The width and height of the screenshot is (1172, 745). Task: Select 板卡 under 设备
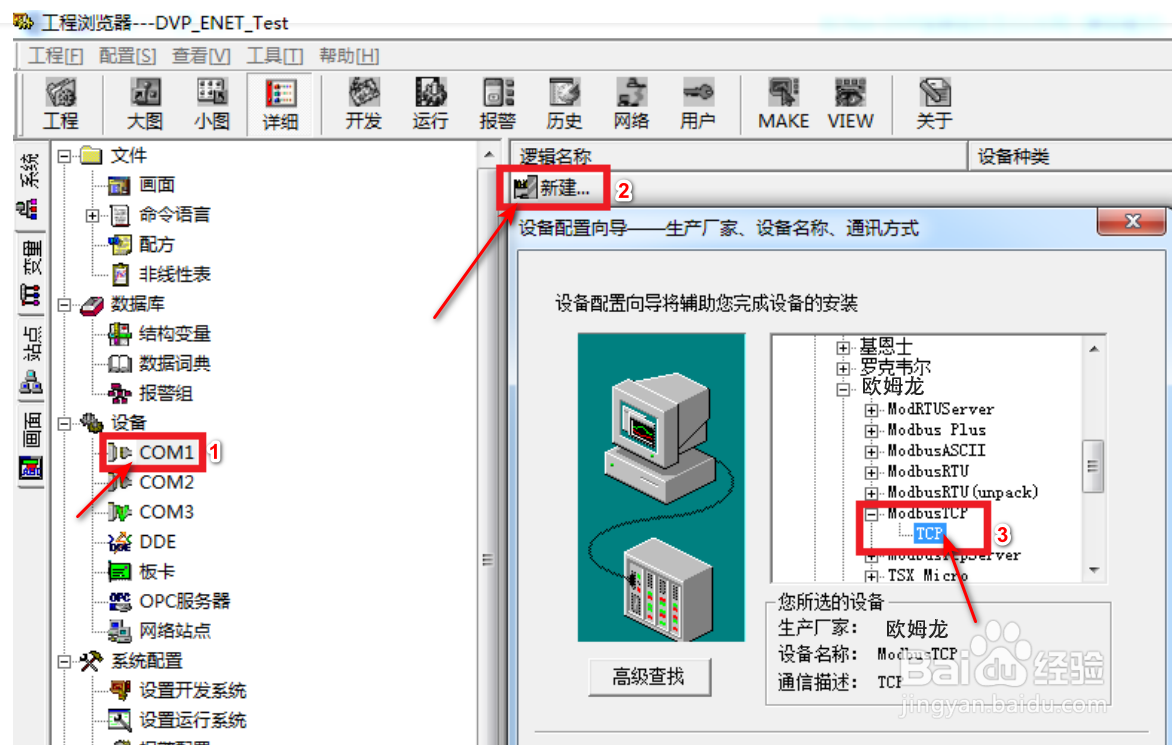[x=157, y=572]
